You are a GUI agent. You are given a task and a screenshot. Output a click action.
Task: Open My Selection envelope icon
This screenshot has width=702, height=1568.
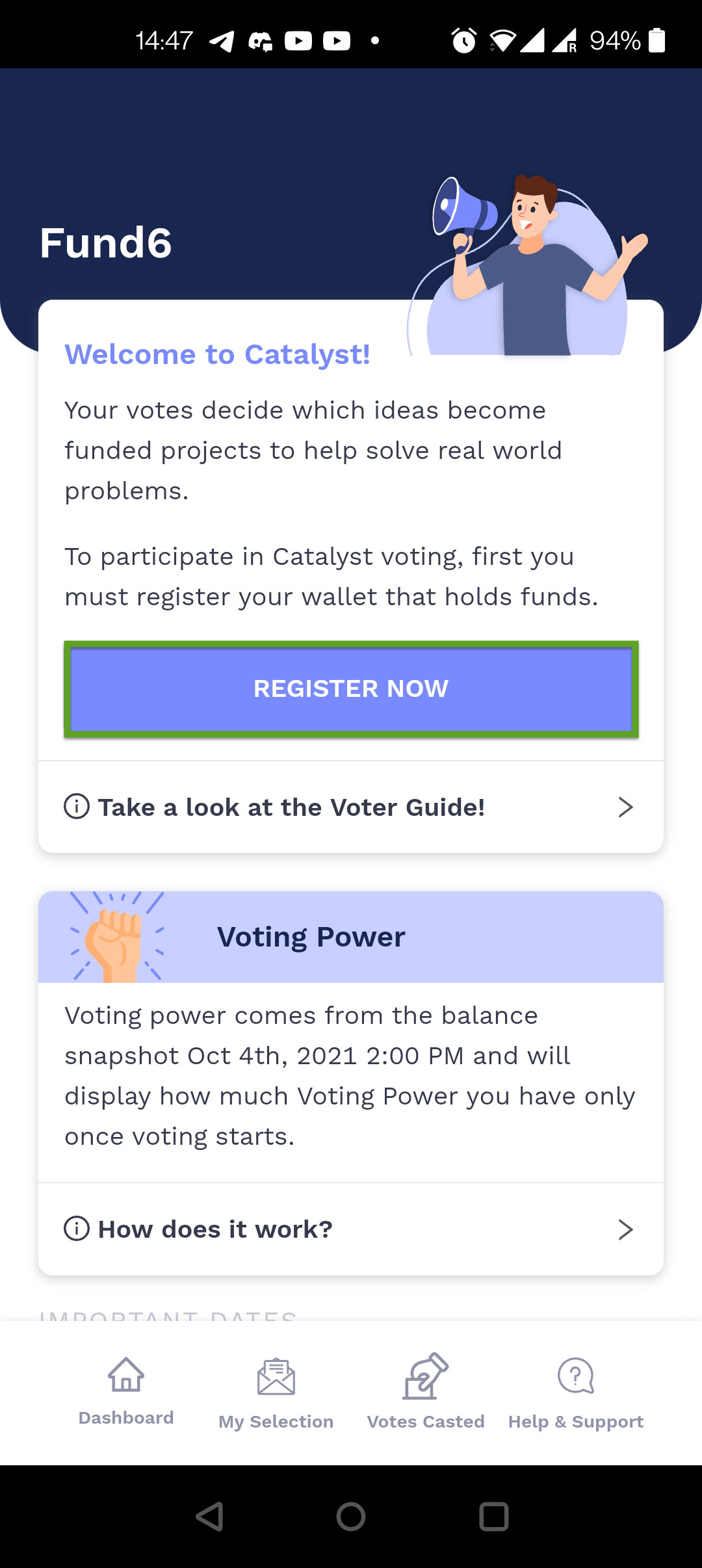[276, 1377]
